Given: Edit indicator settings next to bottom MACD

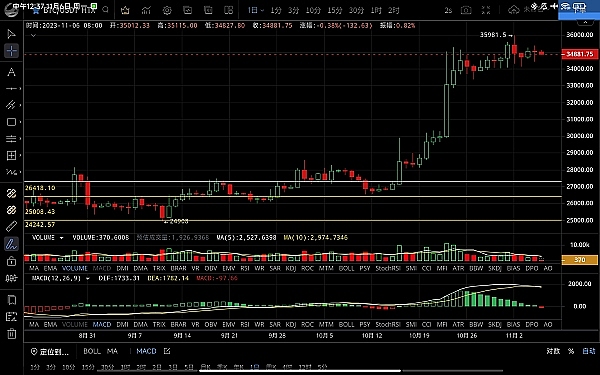Looking at the screenshot, I should (x=167, y=351).
